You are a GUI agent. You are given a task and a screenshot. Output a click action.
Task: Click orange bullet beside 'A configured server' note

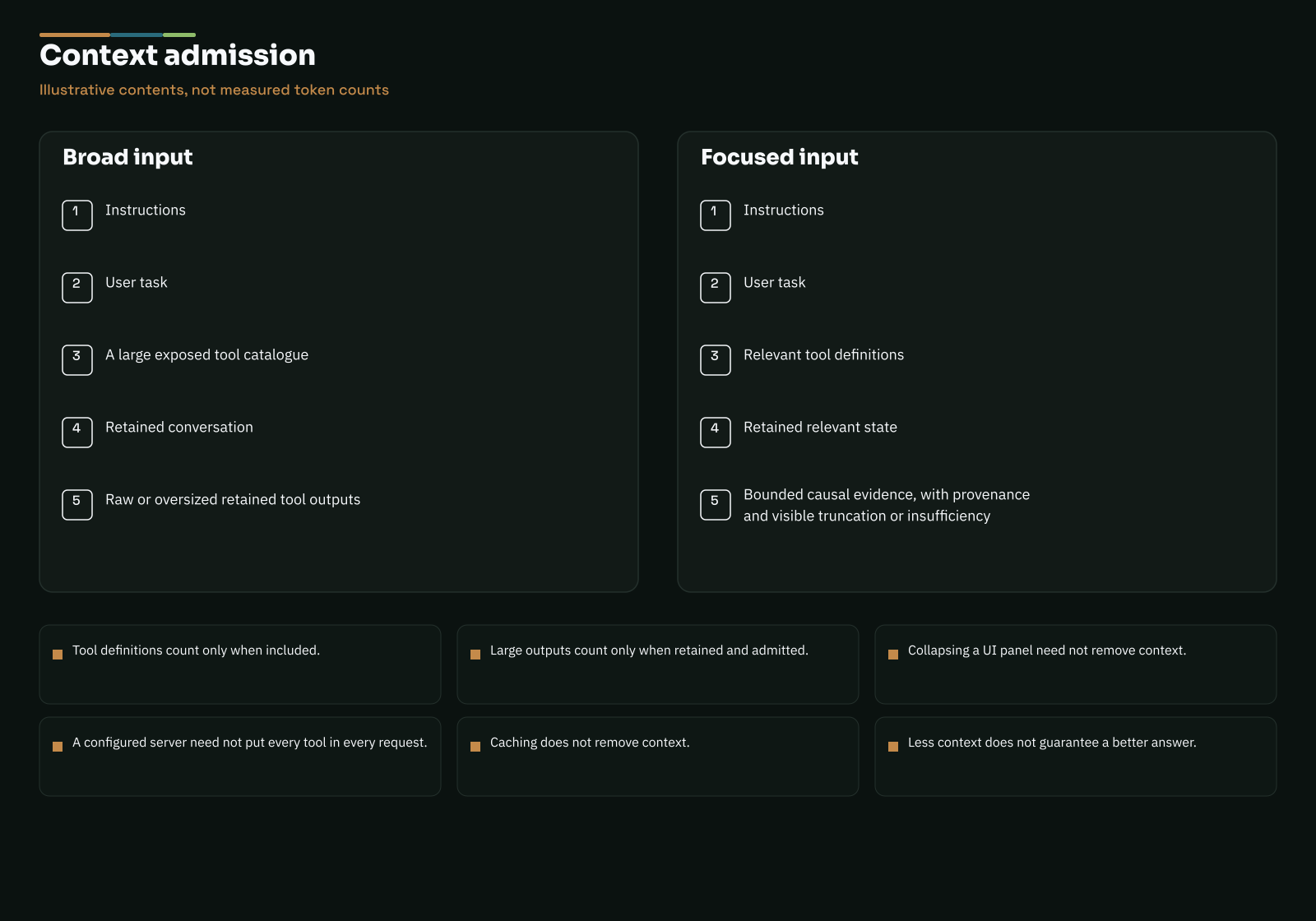(58, 747)
